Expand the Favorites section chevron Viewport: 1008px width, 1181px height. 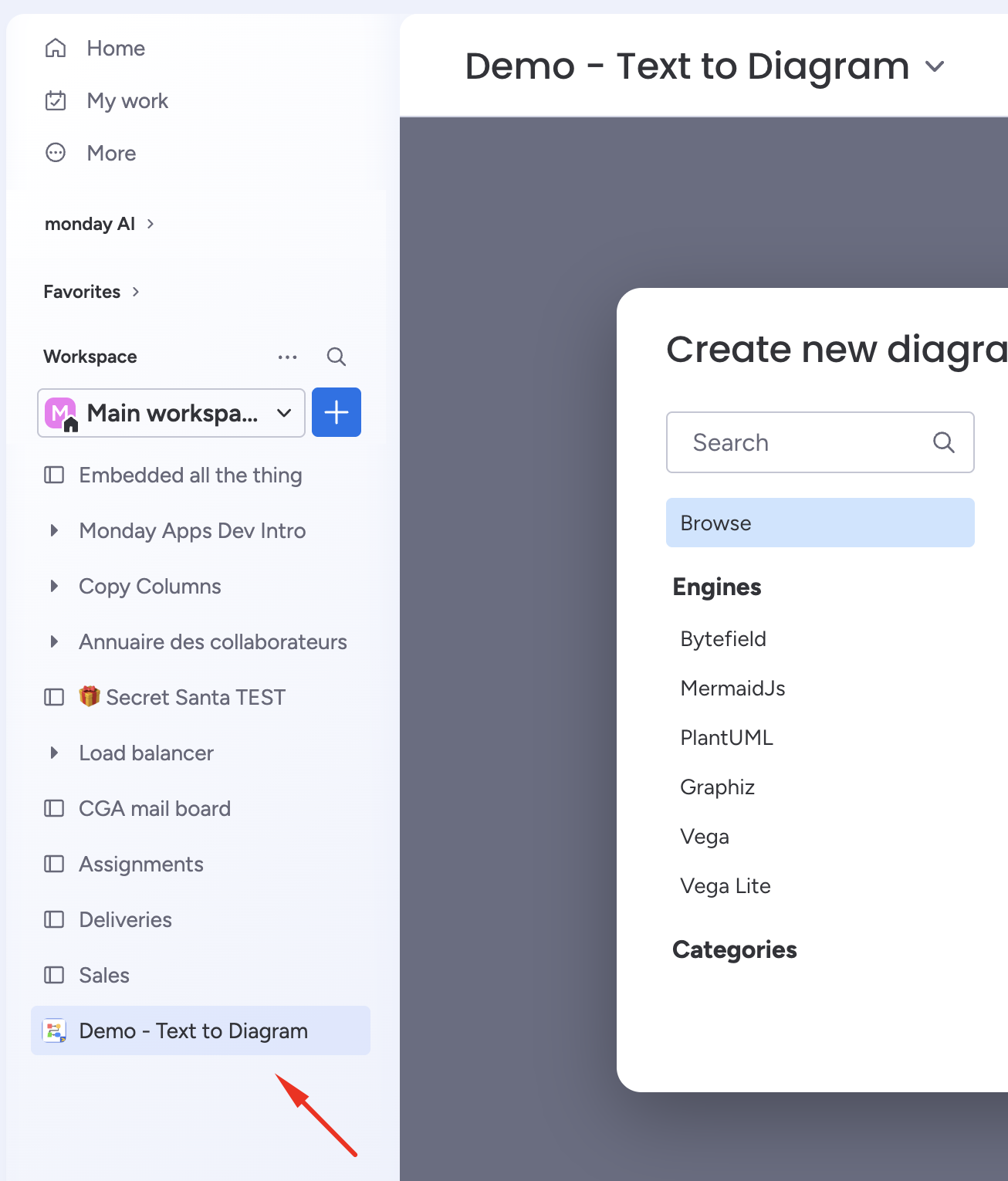(x=136, y=292)
